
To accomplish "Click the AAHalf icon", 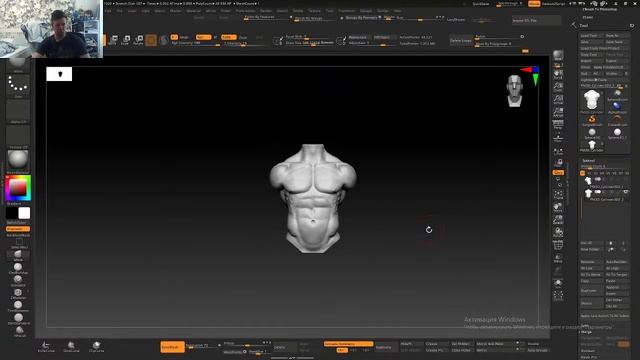I will coord(558,113).
